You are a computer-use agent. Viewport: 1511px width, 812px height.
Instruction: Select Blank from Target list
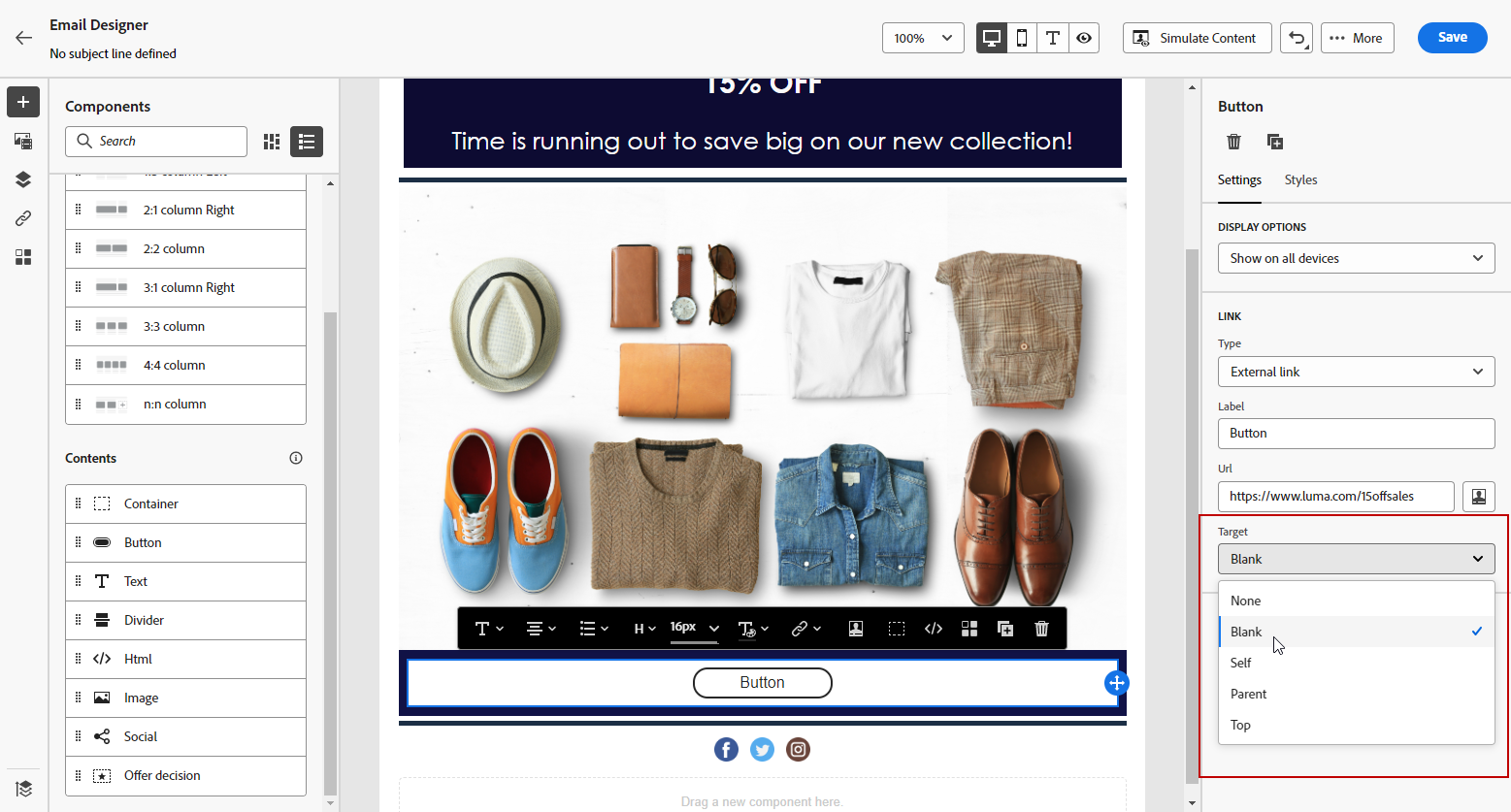click(1356, 632)
